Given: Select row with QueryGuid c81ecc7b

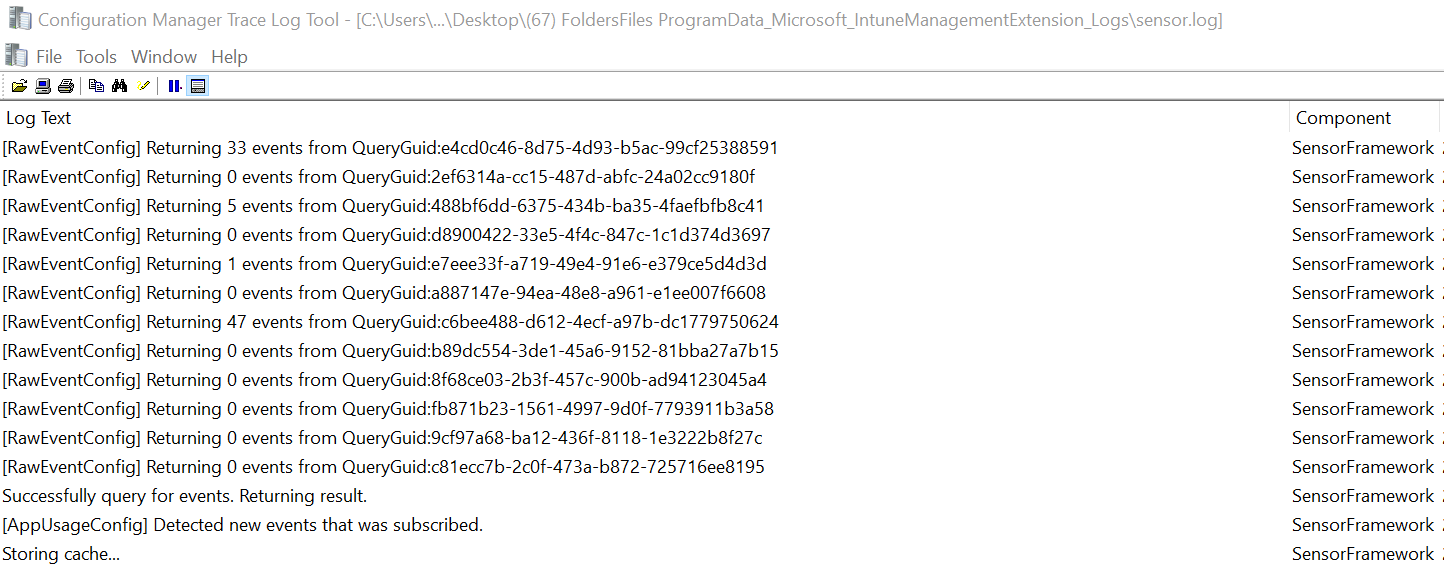Looking at the screenshot, I should tap(722, 467).
